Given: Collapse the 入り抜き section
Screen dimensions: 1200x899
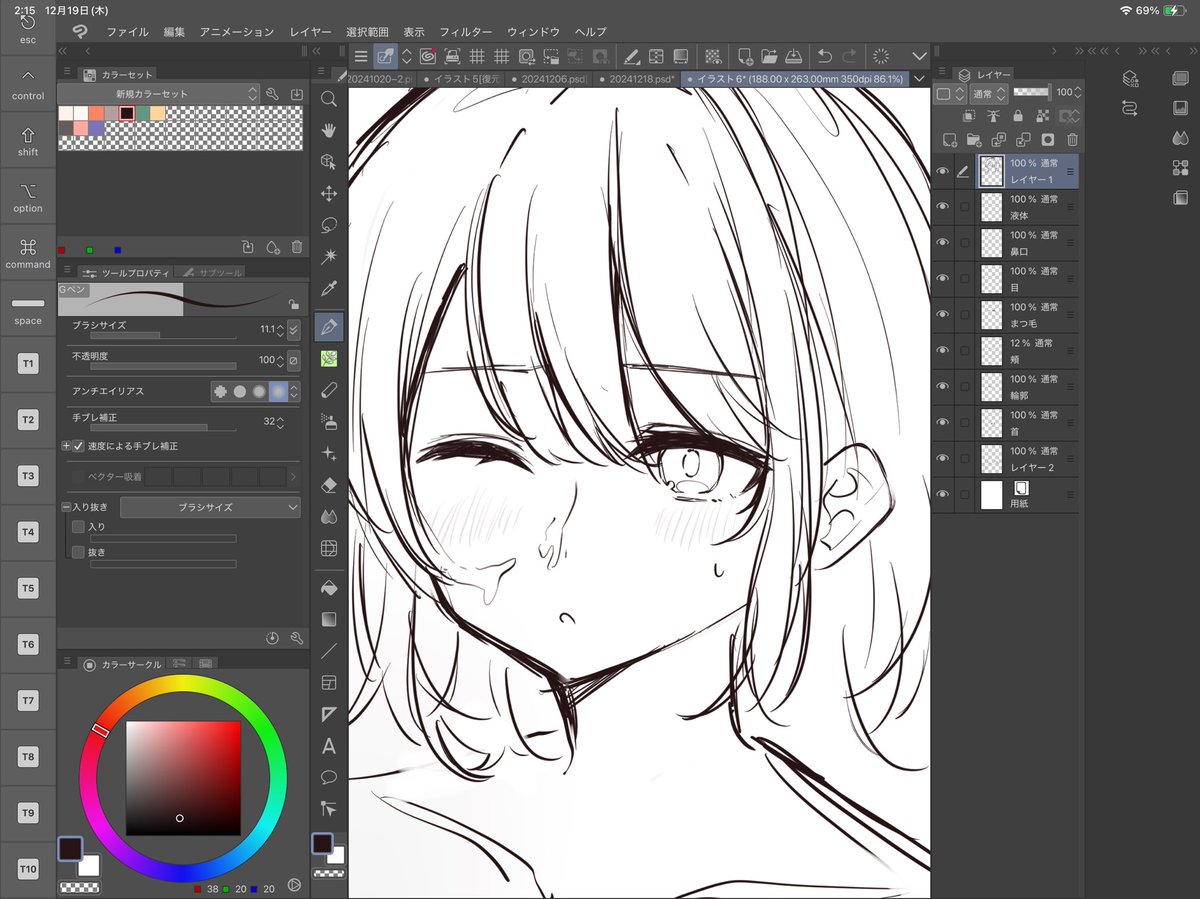Looking at the screenshot, I should coord(66,508).
